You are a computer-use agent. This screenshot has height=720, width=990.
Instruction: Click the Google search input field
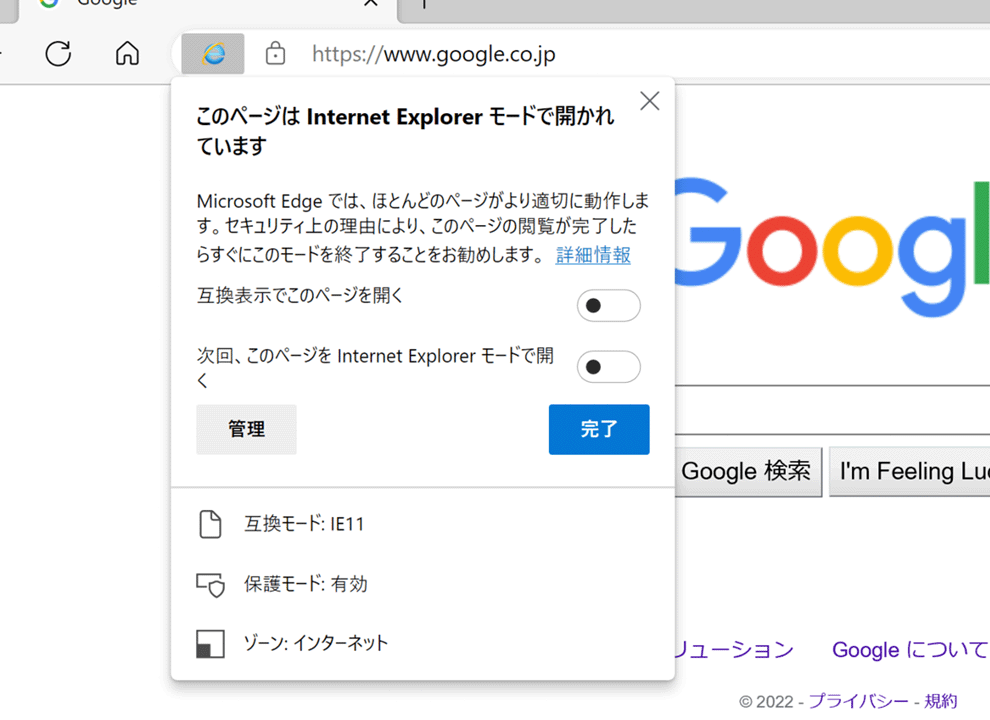(x=832, y=410)
